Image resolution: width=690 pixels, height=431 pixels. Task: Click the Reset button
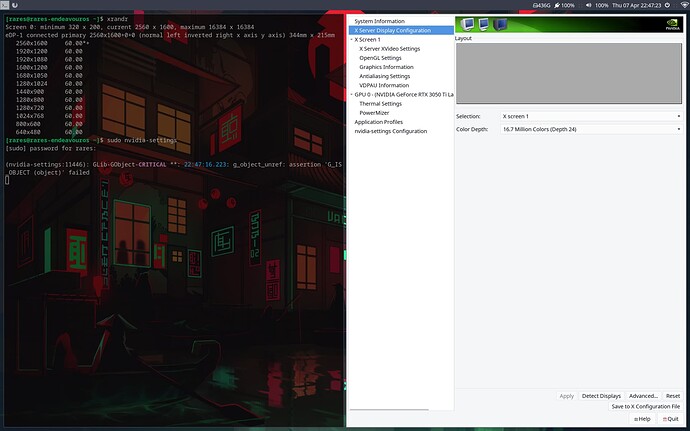pyautogui.click(x=672, y=396)
